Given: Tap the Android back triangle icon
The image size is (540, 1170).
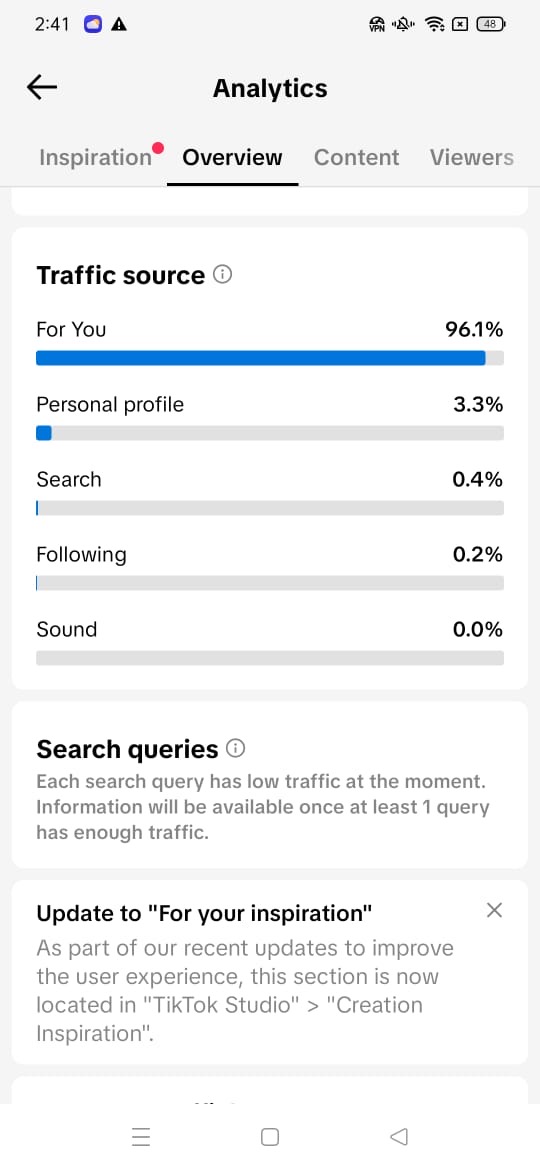Looking at the screenshot, I should 399,1136.
